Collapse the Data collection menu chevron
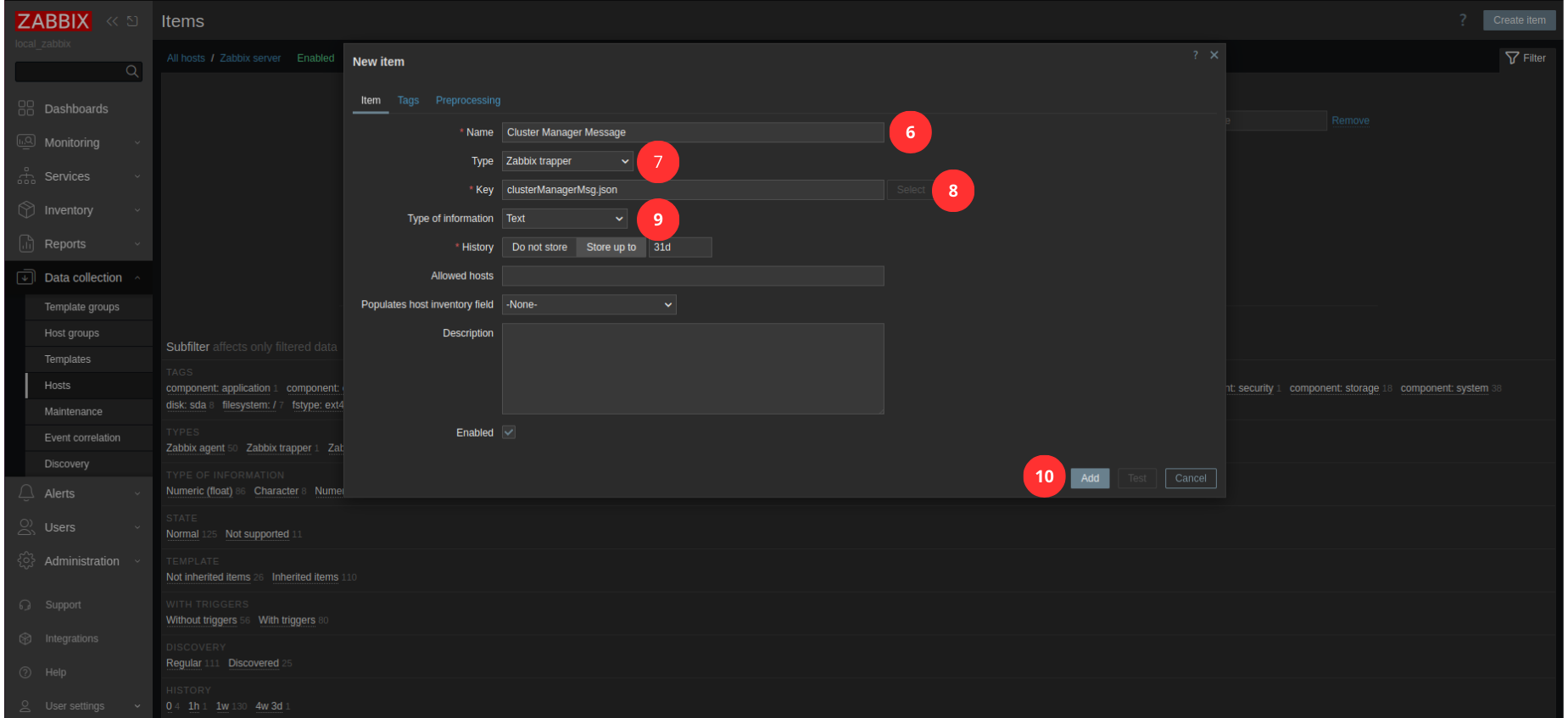1568x718 pixels. click(x=137, y=277)
